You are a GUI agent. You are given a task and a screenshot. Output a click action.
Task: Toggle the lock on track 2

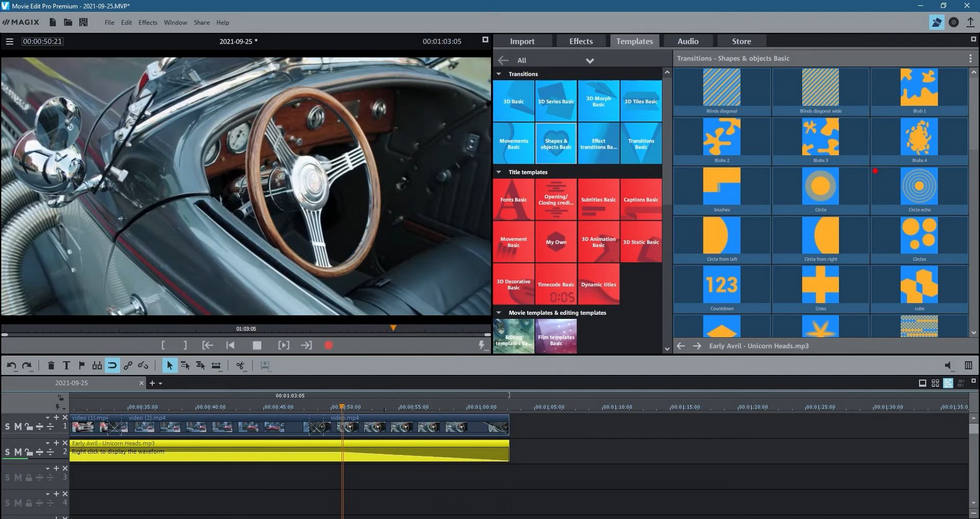pyautogui.click(x=29, y=451)
